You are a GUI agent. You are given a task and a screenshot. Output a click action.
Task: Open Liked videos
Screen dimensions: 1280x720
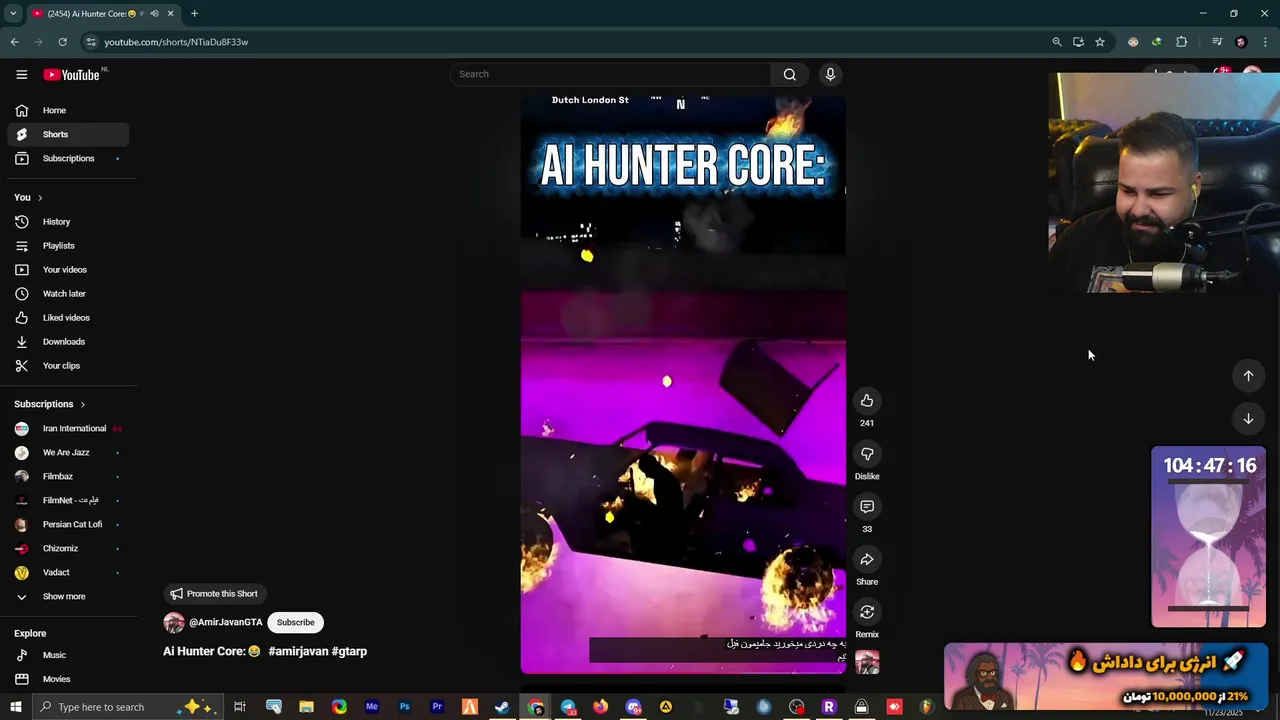pyautogui.click(x=68, y=318)
